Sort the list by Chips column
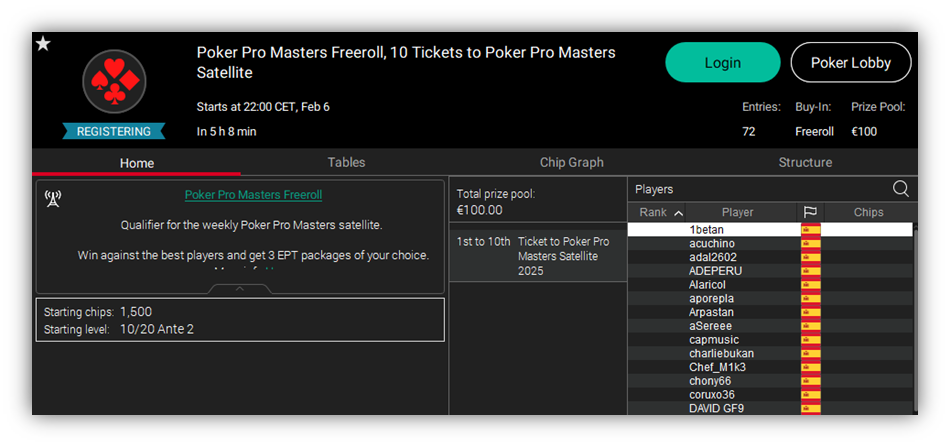The image size is (950, 447). coord(868,212)
